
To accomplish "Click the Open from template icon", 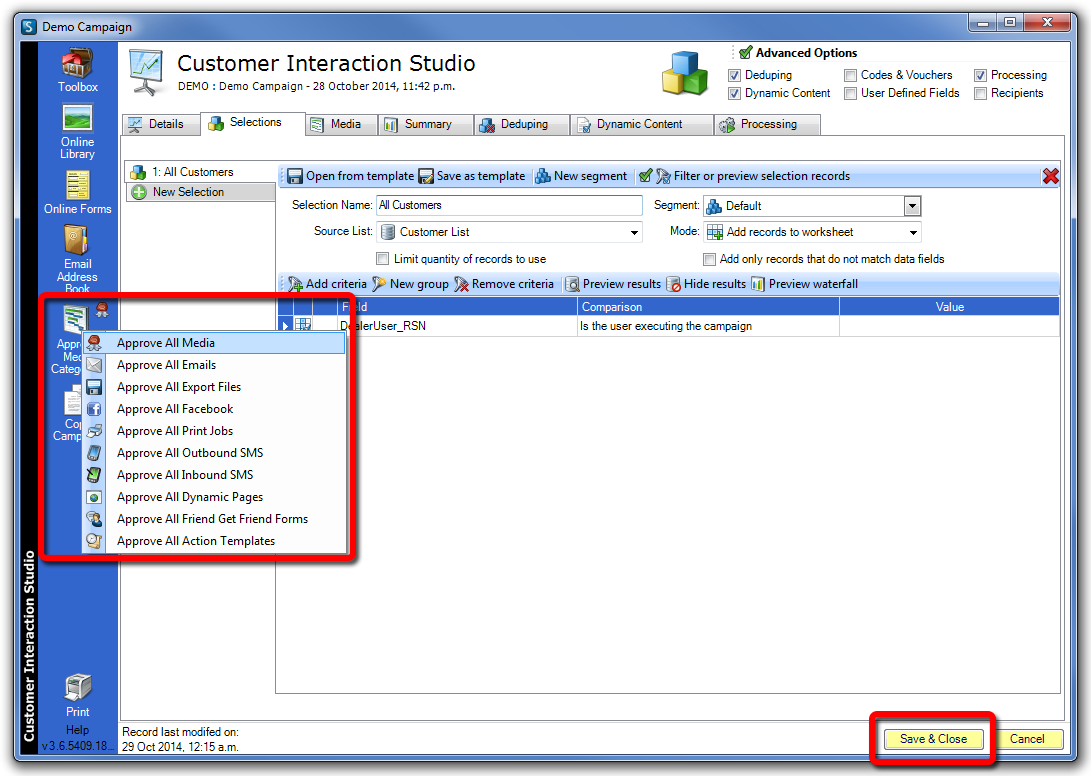I will [x=295, y=176].
